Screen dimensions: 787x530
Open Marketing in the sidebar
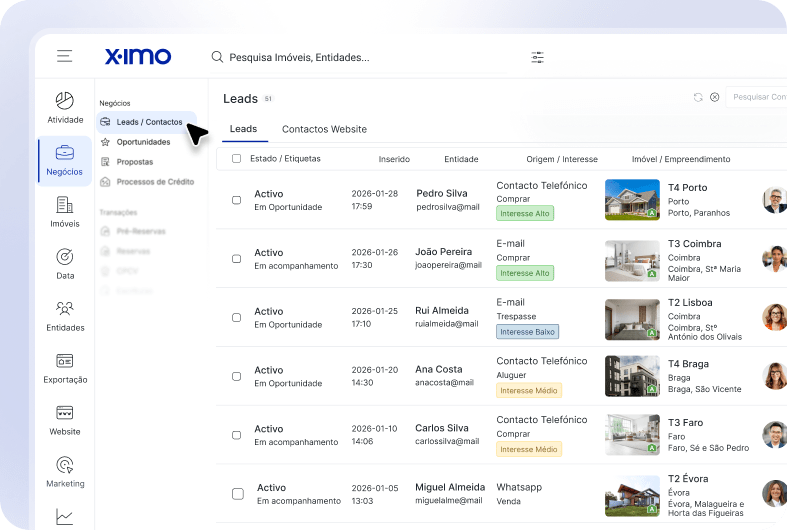click(65, 472)
